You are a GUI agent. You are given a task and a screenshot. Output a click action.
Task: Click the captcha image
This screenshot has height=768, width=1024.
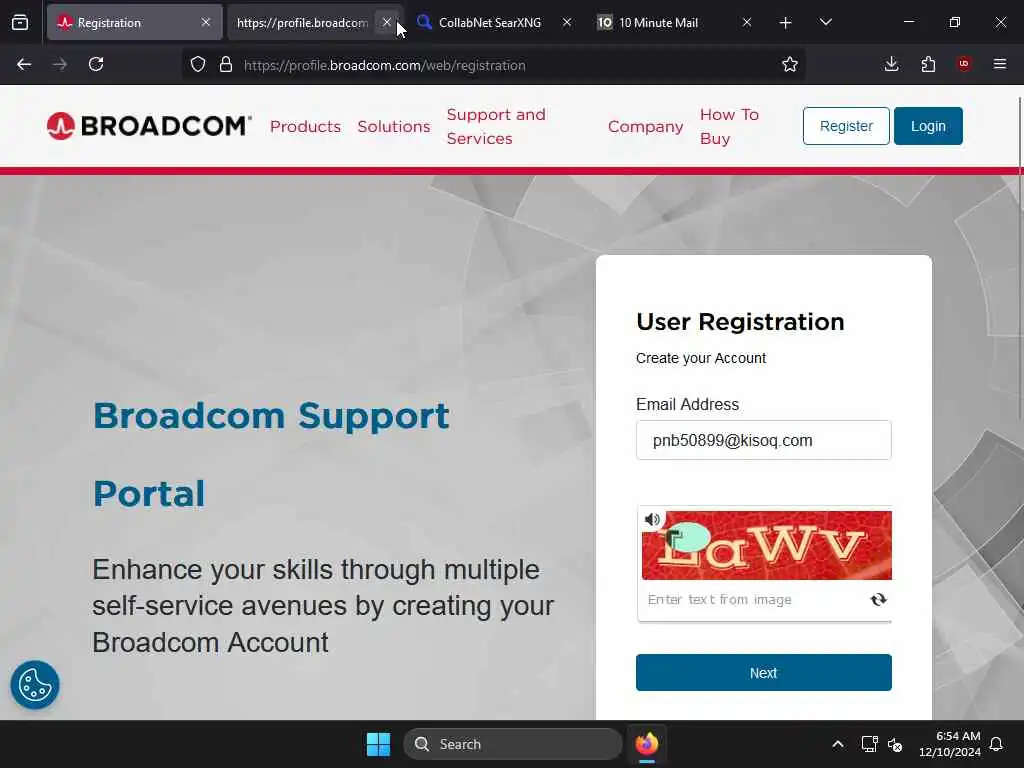click(x=767, y=545)
